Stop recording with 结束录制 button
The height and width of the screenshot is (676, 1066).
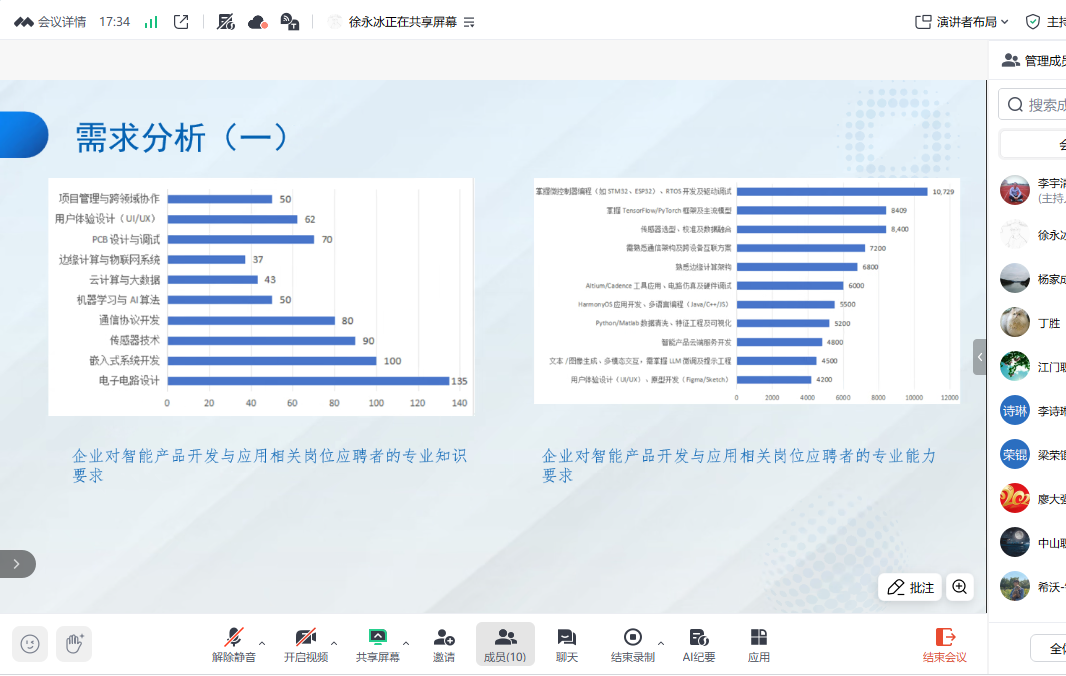(x=632, y=644)
